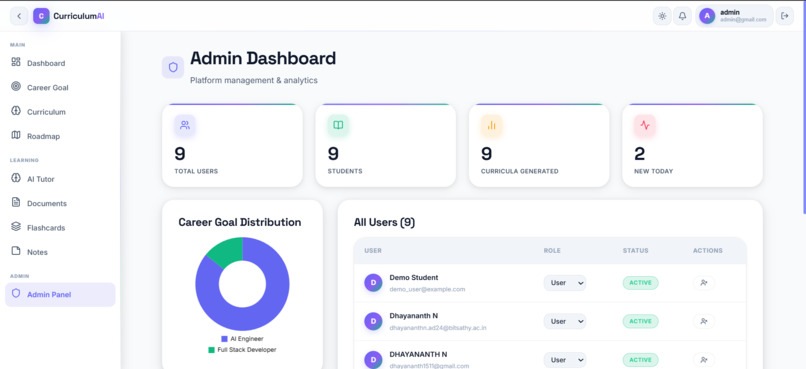Click the Notes page icon
The width and height of the screenshot is (806, 369).
(16, 251)
